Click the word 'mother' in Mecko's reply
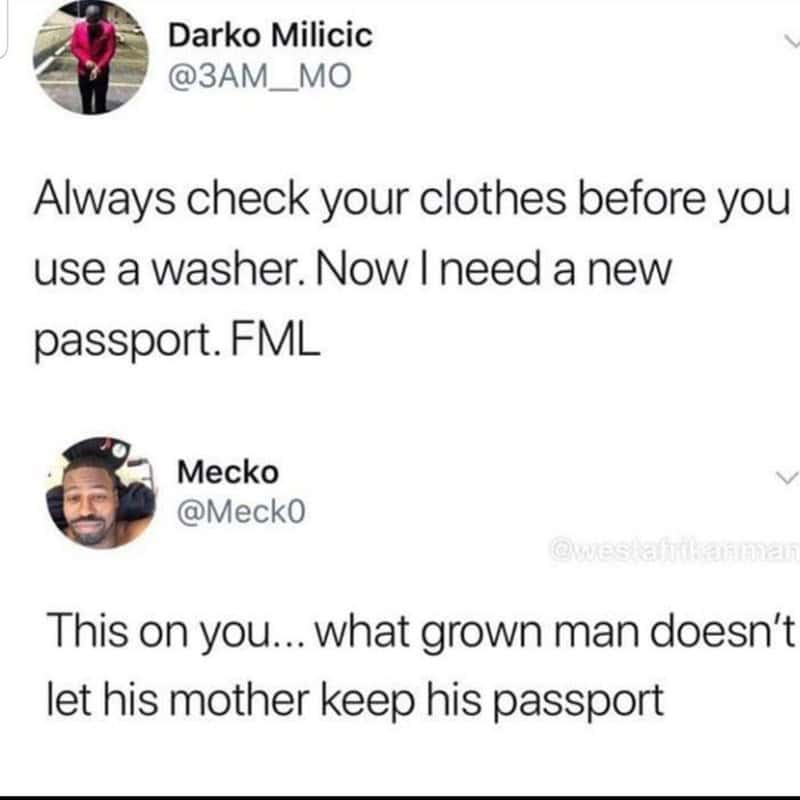The width and height of the screenshot is (800, 800). click(239, 700)
